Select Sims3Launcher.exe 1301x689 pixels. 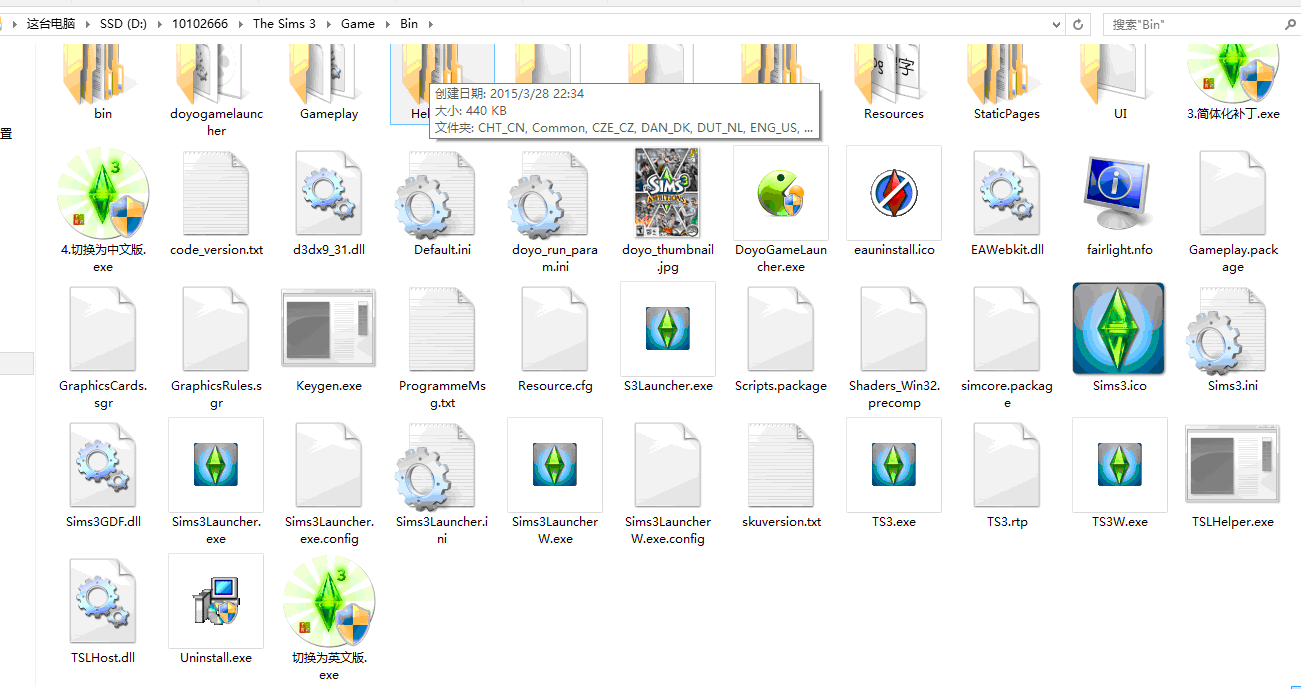[x=216, y=483]
